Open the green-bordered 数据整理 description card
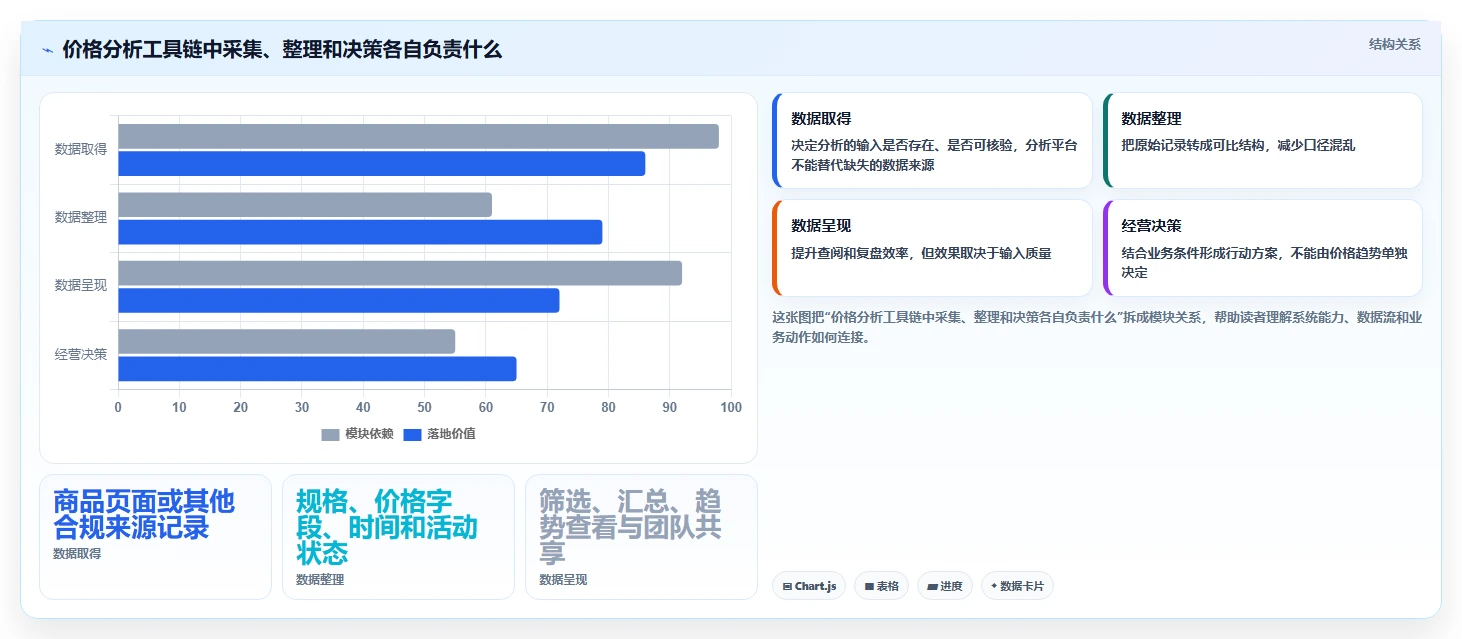The image size is (1462, 639). pos(1262,141)
